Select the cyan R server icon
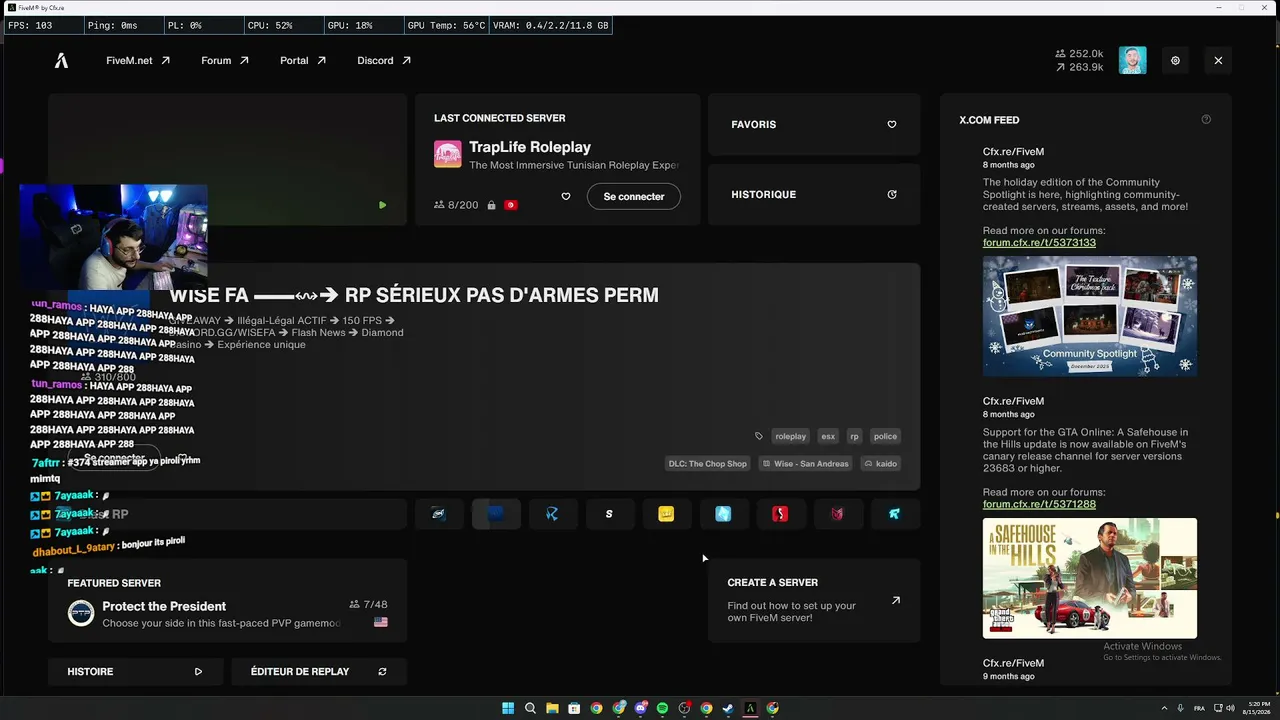 click(894, 514)
